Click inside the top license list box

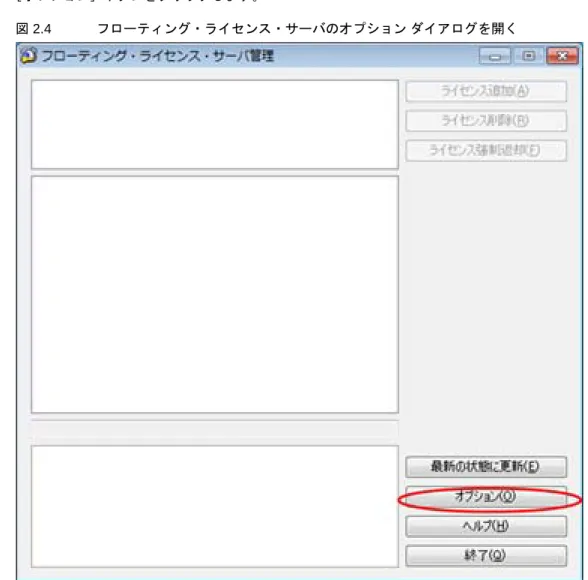[215, 124]
